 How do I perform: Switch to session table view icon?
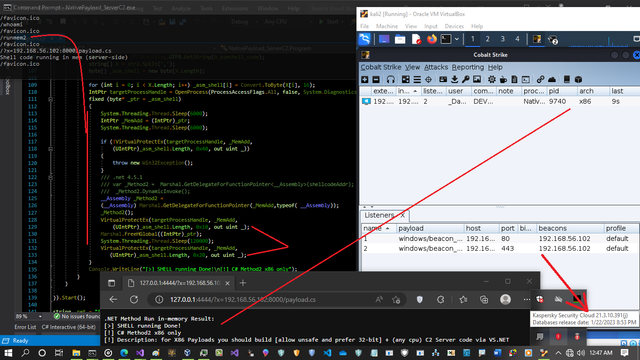(x=417, y=80)
